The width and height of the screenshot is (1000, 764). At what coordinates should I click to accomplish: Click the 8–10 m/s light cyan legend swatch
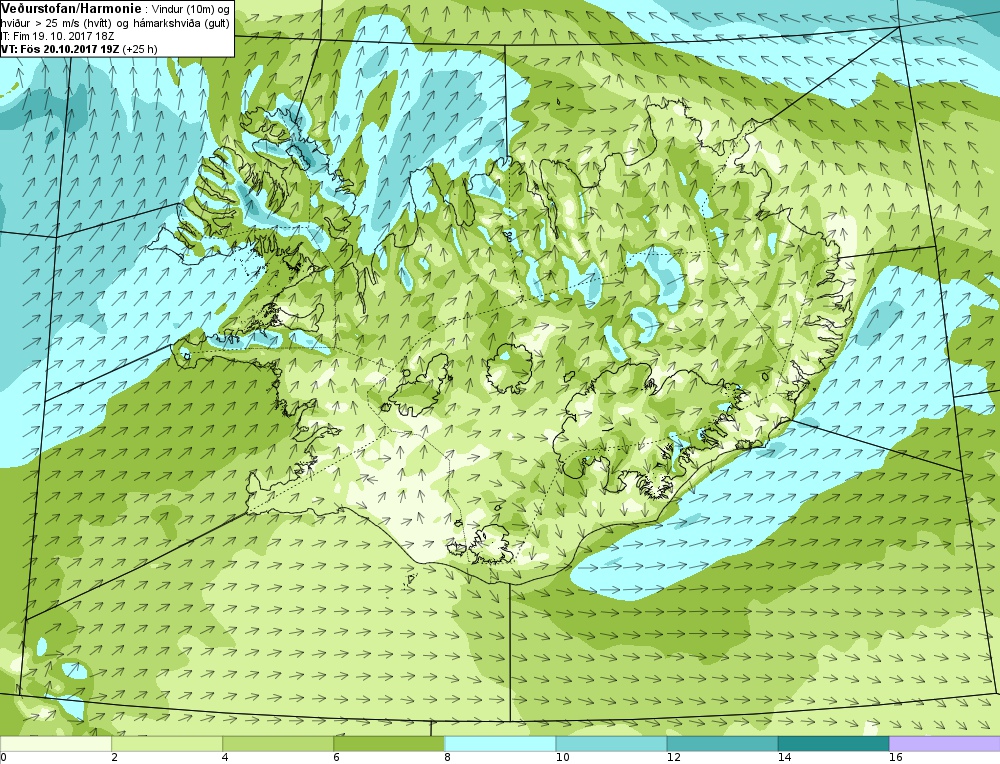pyautogui.click(x=500, y=744)
